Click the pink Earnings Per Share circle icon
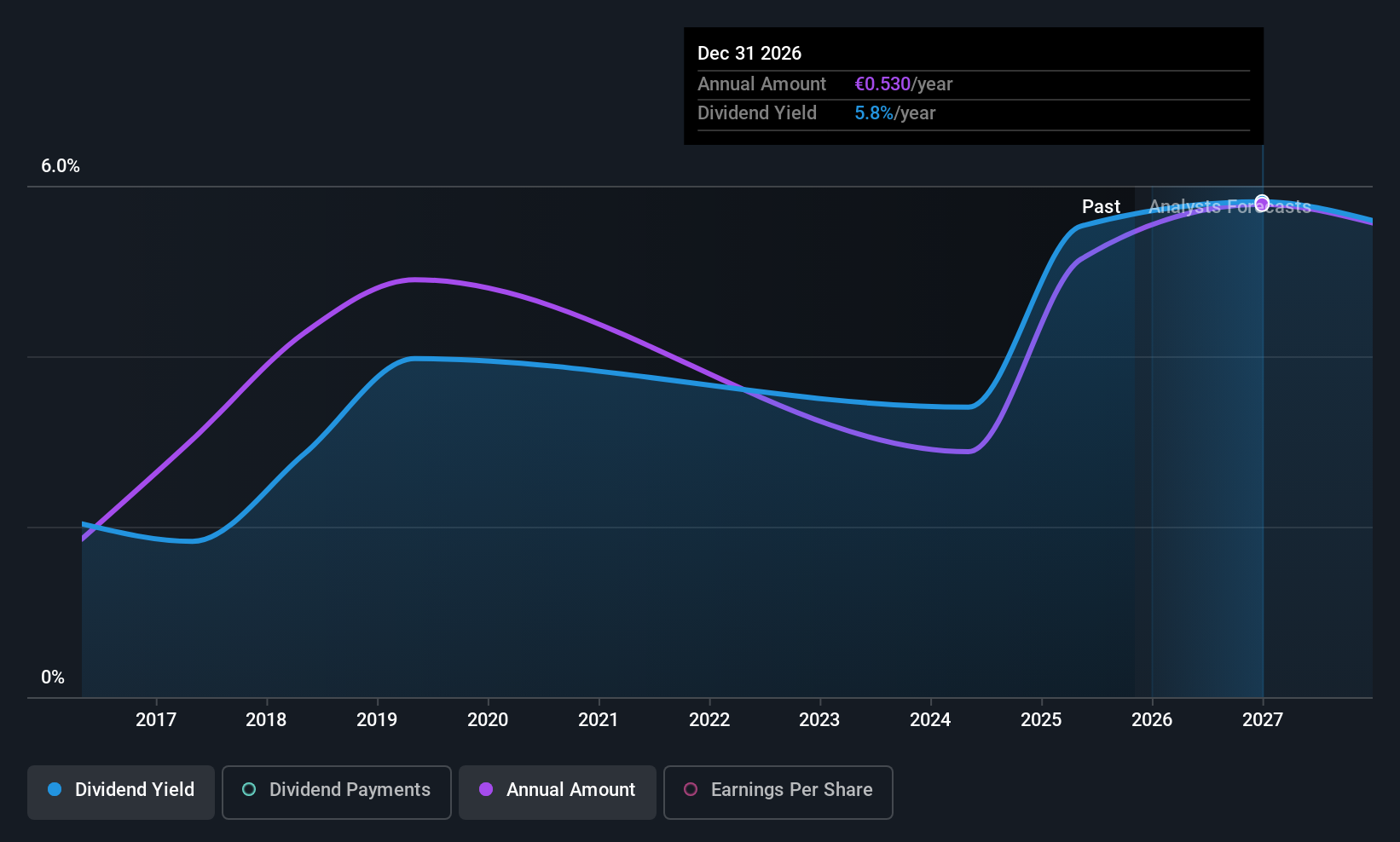Viewport: 1400px width, 842px height. tap(690, 790)
